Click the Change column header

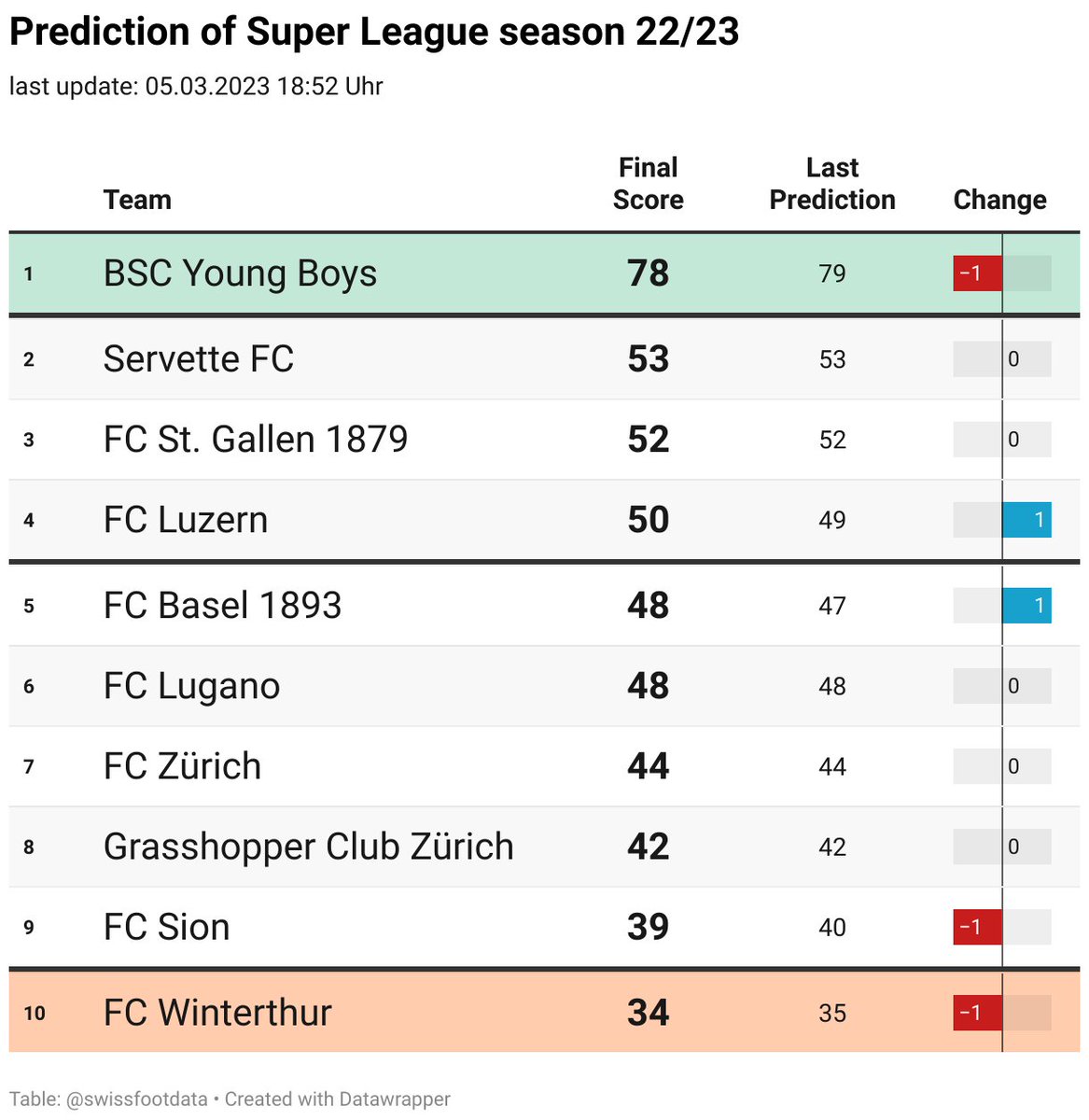point(999,200)
